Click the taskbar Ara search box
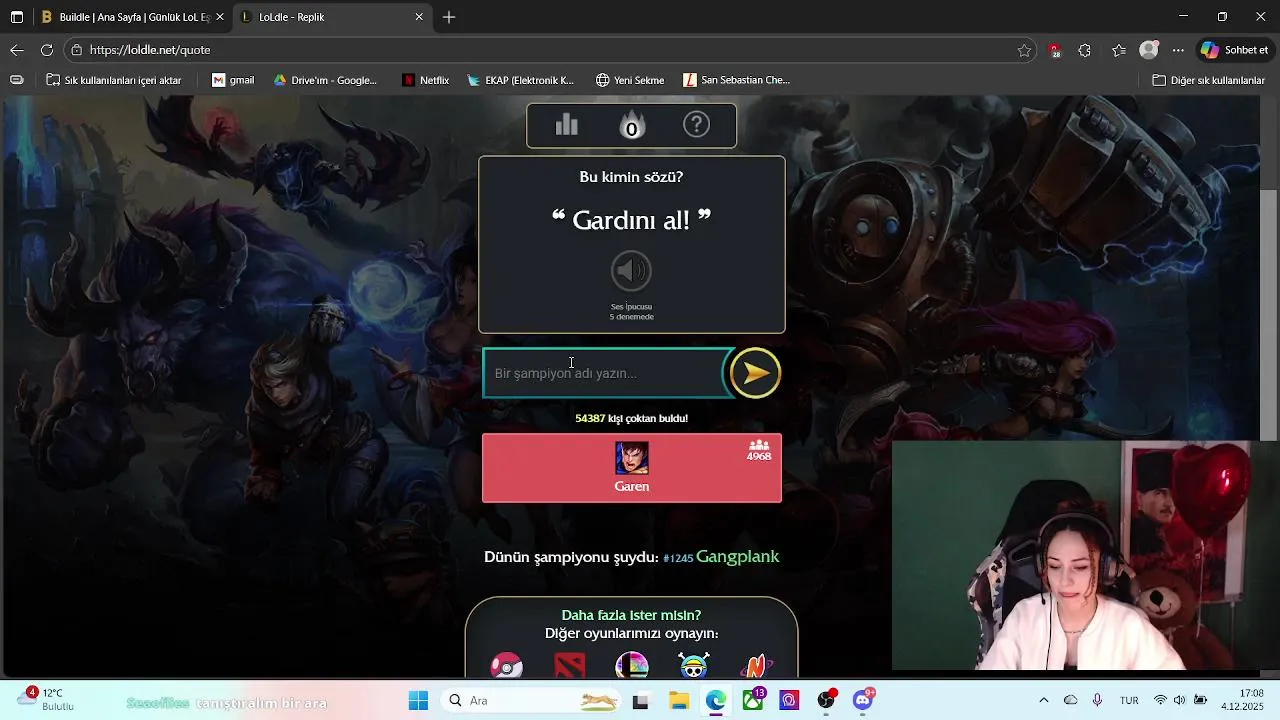 click(533, 701)
